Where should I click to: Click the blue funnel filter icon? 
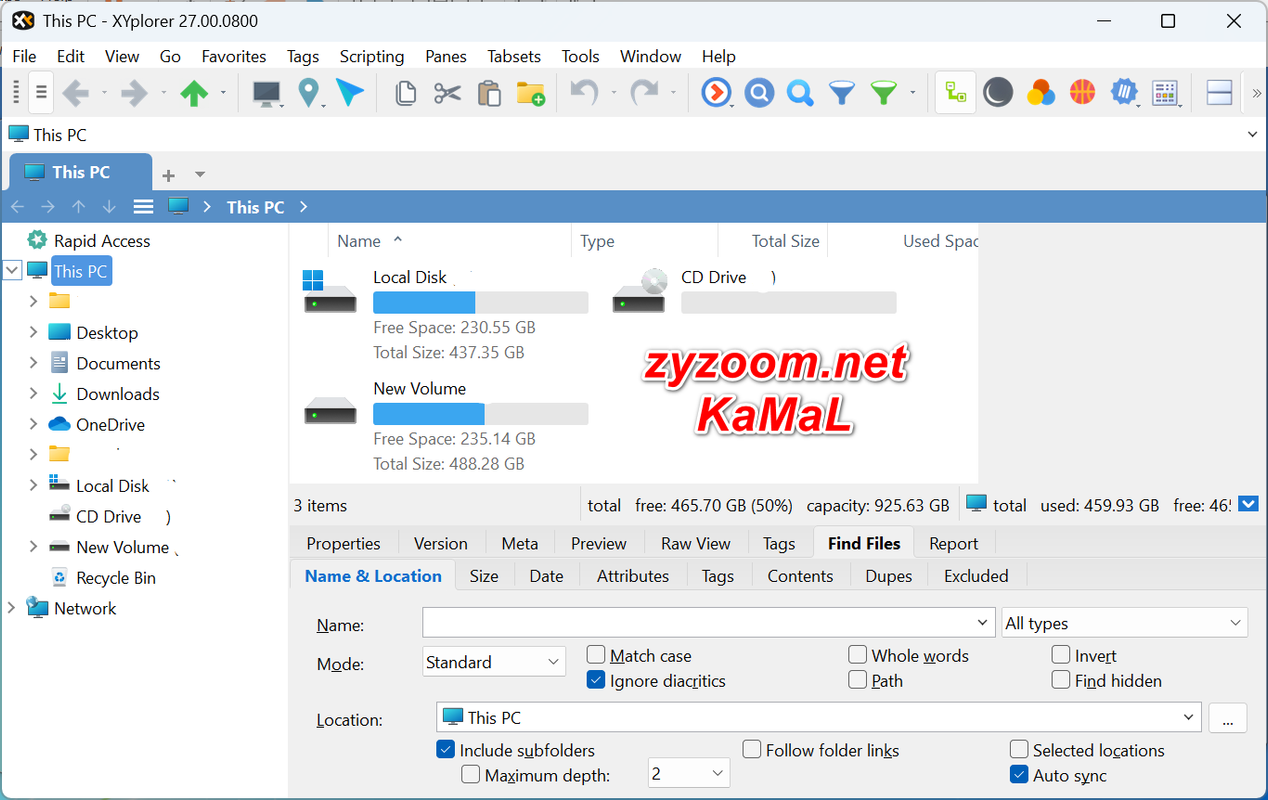(x=842, y=94)
